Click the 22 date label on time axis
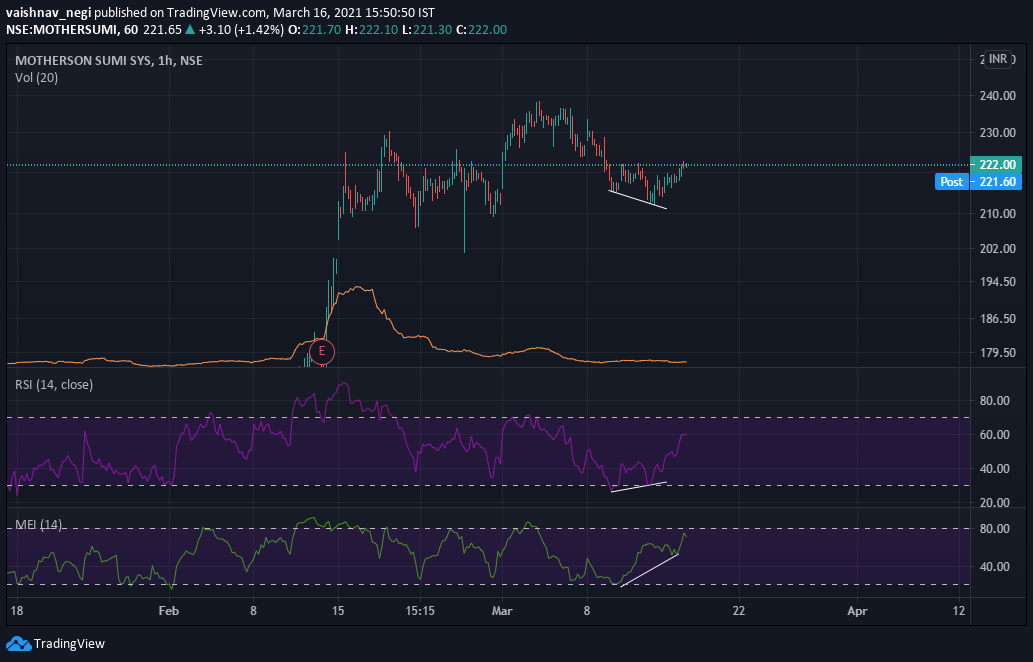The height and width of the screenshot is (662, 1033). [x=739, y=611]
